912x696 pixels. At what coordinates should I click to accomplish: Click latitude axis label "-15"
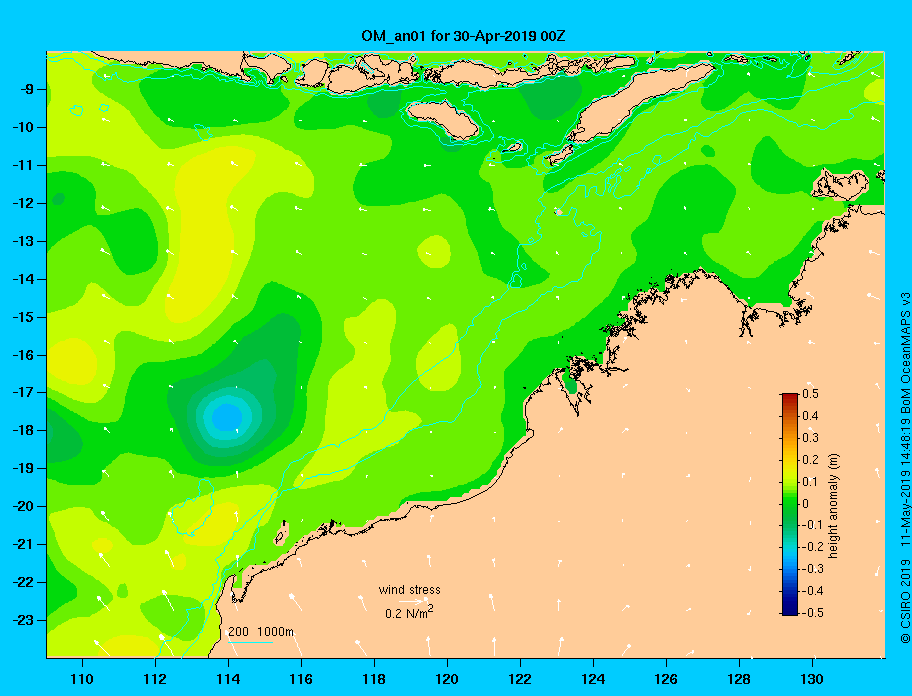point(23,317)
